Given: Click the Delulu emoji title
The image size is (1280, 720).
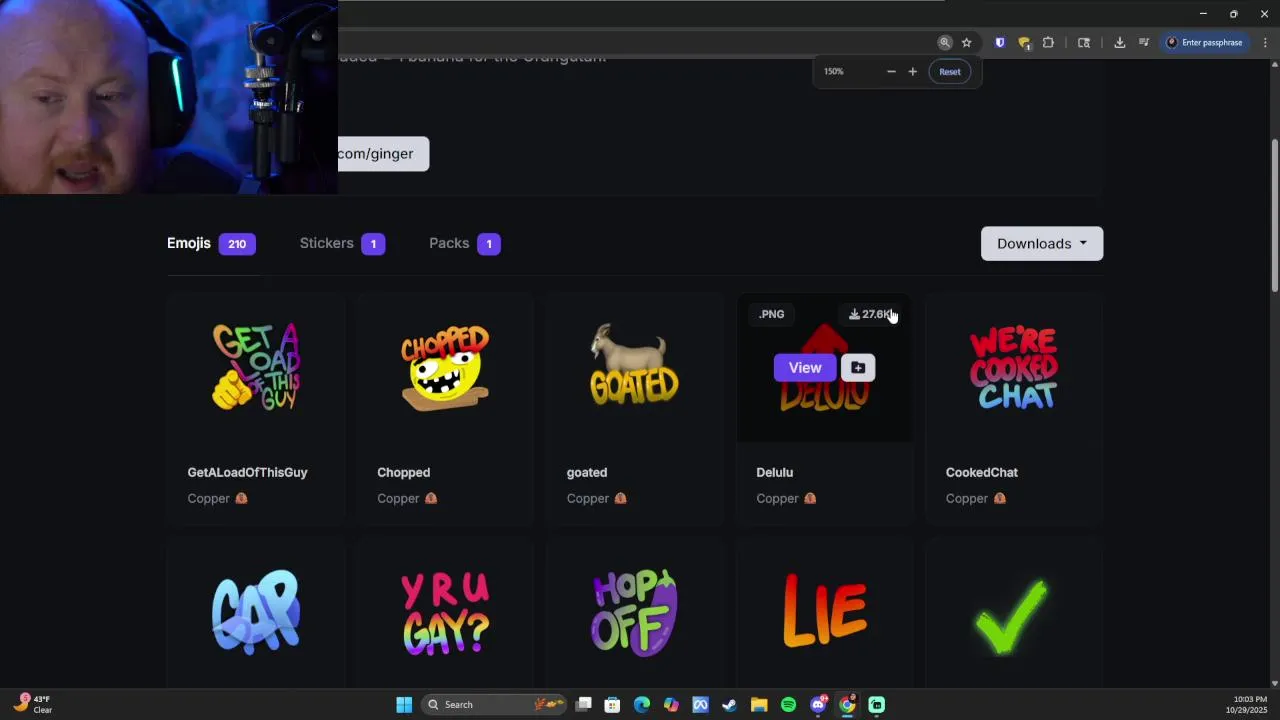Looking at the screenshot, I should coord(774,472).
